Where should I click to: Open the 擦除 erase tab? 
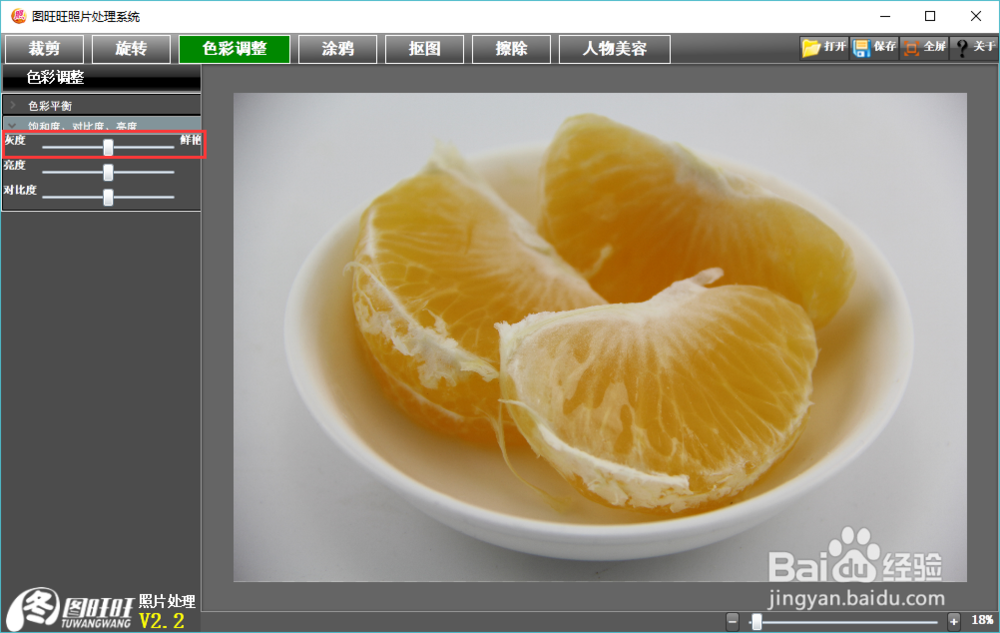(511, 49)
